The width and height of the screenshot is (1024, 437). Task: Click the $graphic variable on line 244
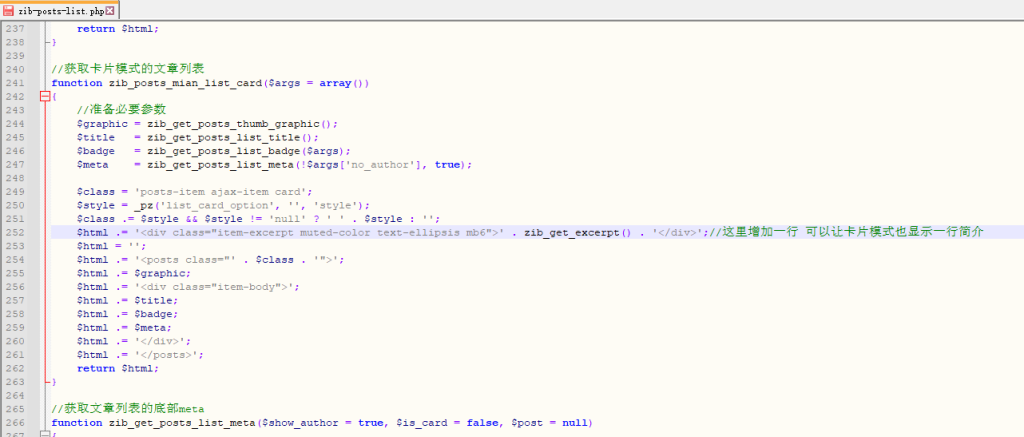click(x=101, y=124)
